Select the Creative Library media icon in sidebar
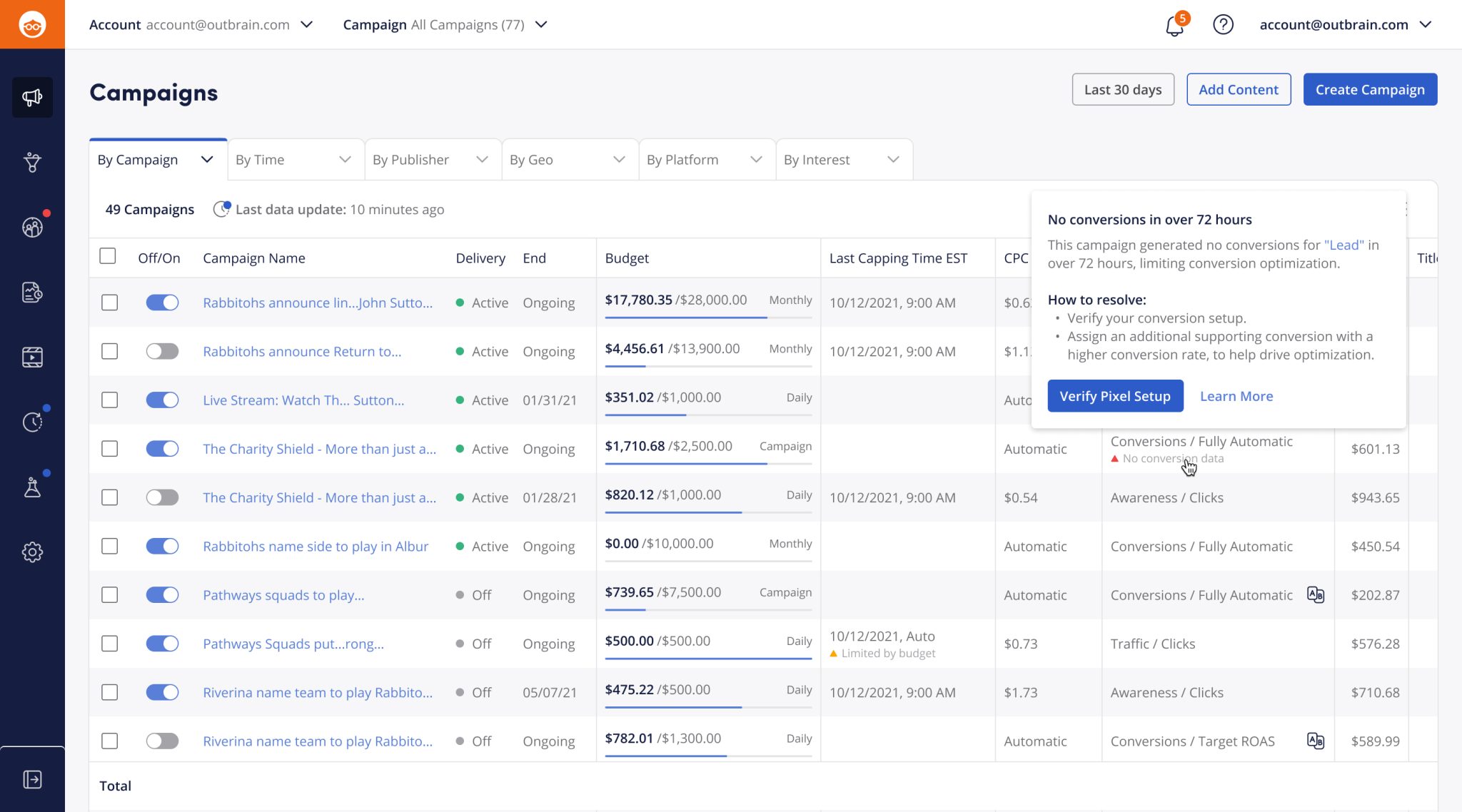This screenshot has height=812, width=1462. 31,357
